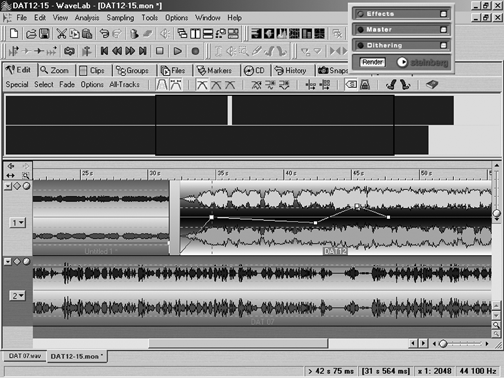
Task: Cut selection using the scissors icon
Action: (x=61, y=33)
